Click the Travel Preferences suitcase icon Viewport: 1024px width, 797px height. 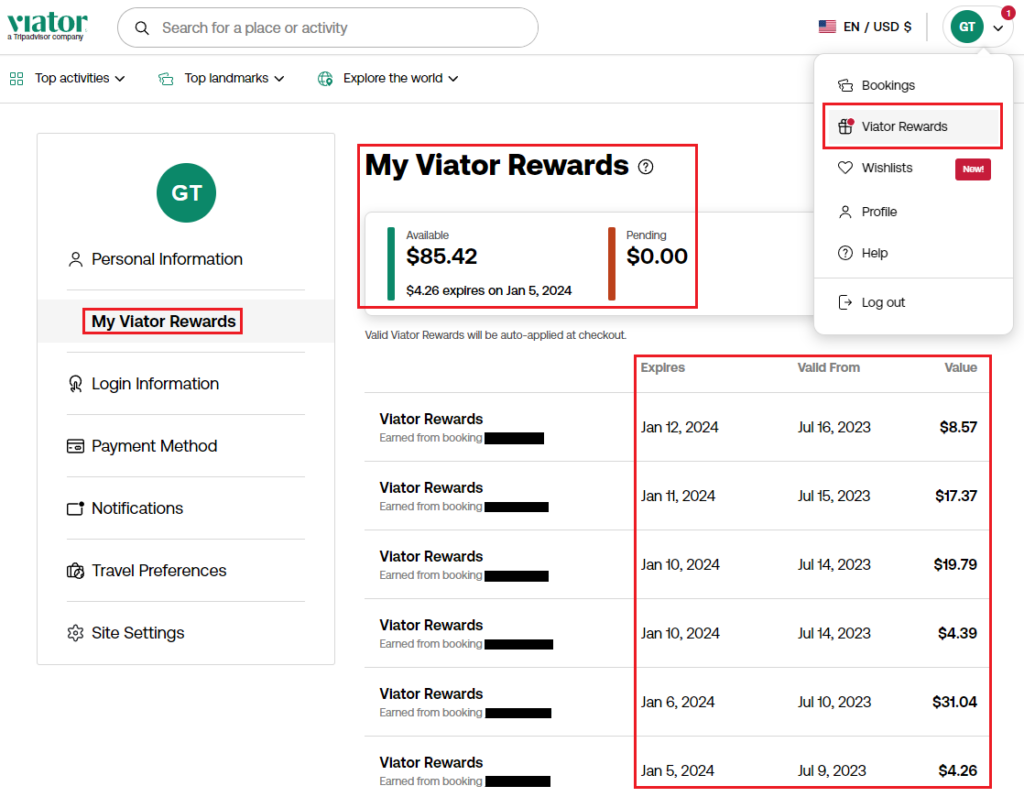[75, 570]
